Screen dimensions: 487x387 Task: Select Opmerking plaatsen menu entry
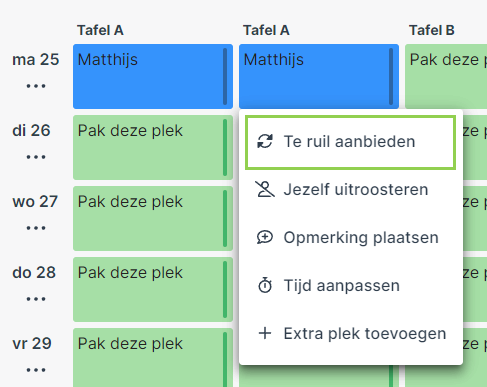(x=350, y=237)
